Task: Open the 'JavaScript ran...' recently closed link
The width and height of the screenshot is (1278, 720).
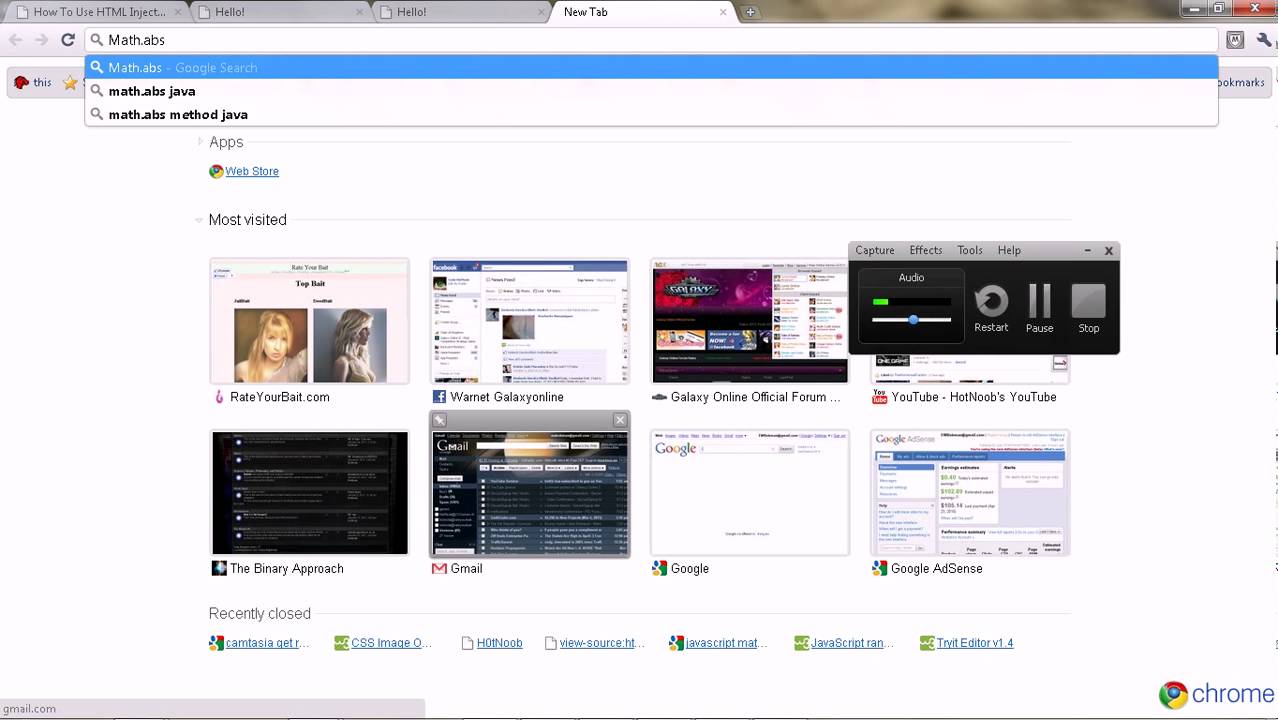Action: tap(852, 643)
